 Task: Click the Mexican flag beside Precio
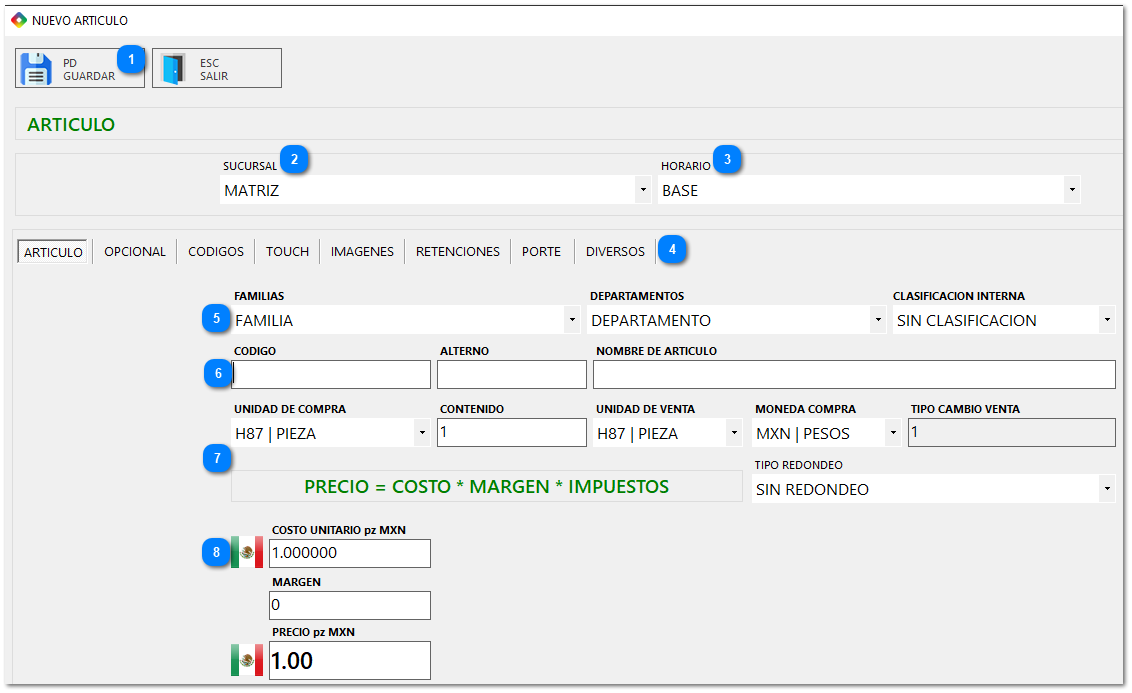coord(247,660)
